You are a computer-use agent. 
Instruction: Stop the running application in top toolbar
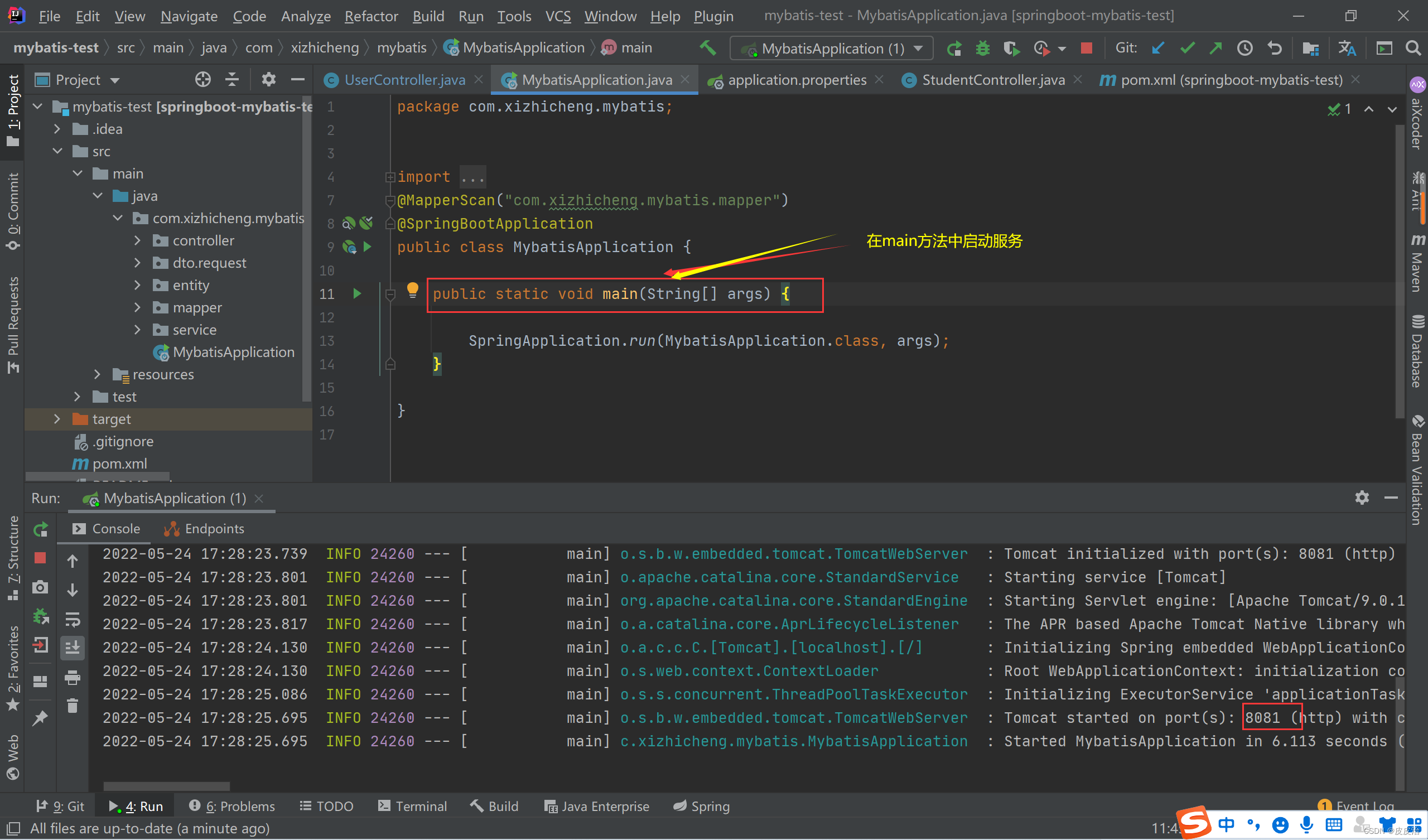(1086, 48)
